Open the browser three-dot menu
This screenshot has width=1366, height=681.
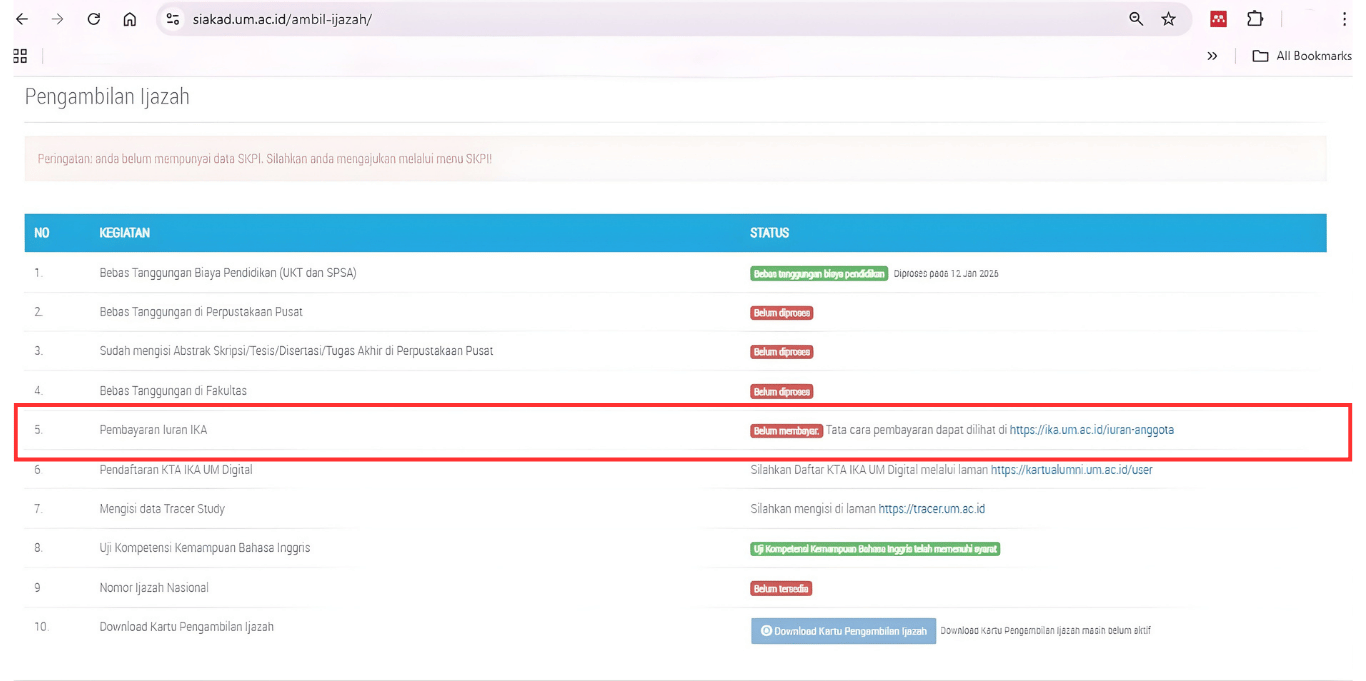click(x=1344, y=19)
